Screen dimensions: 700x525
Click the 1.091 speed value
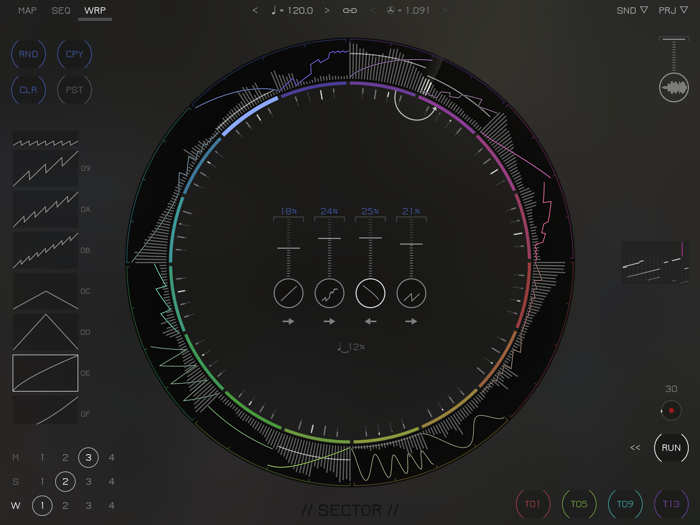(x=408, y=10)
